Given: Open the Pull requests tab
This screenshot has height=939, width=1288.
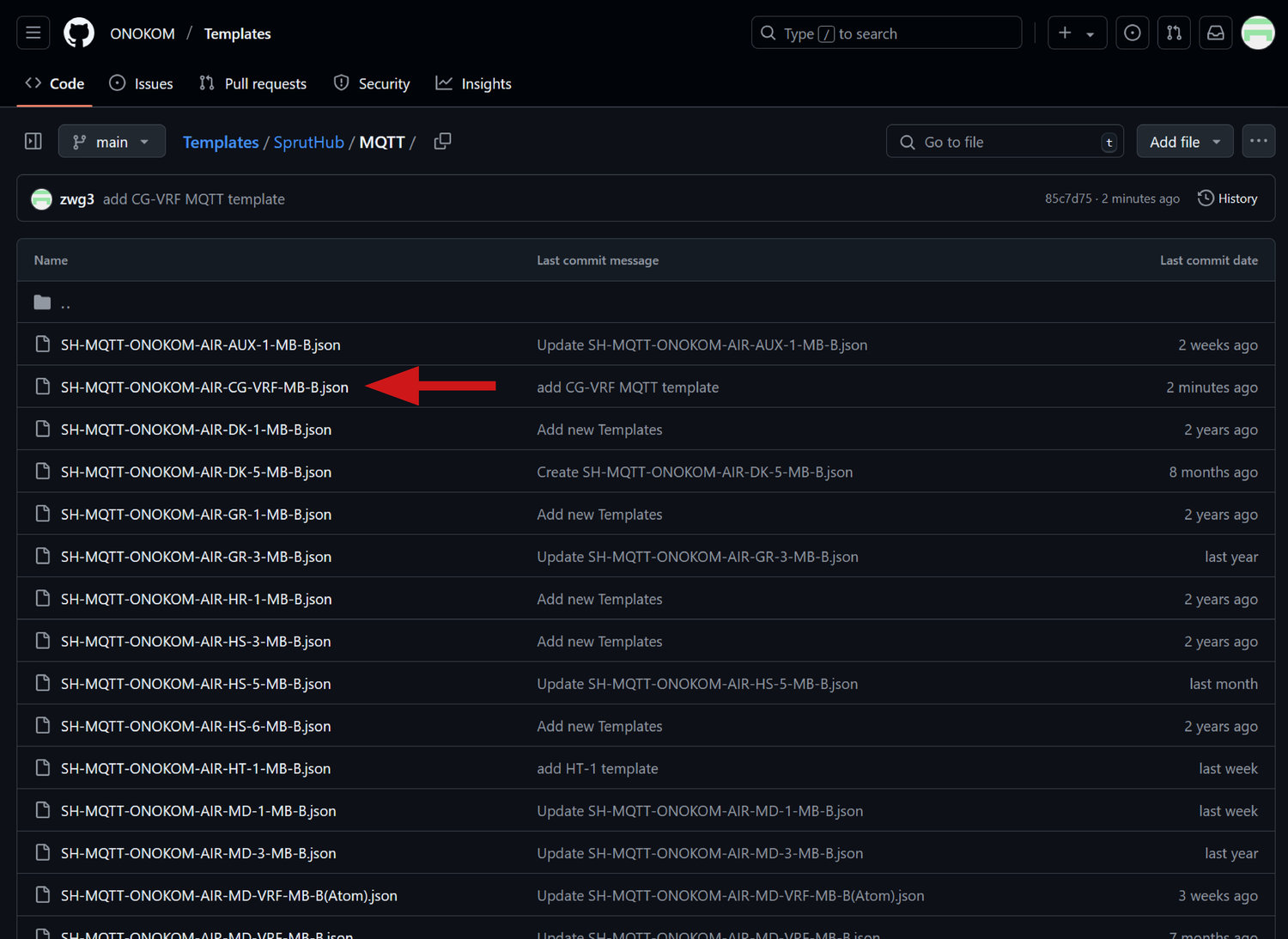Looking at the screenshot, I should tap(253, 83).
